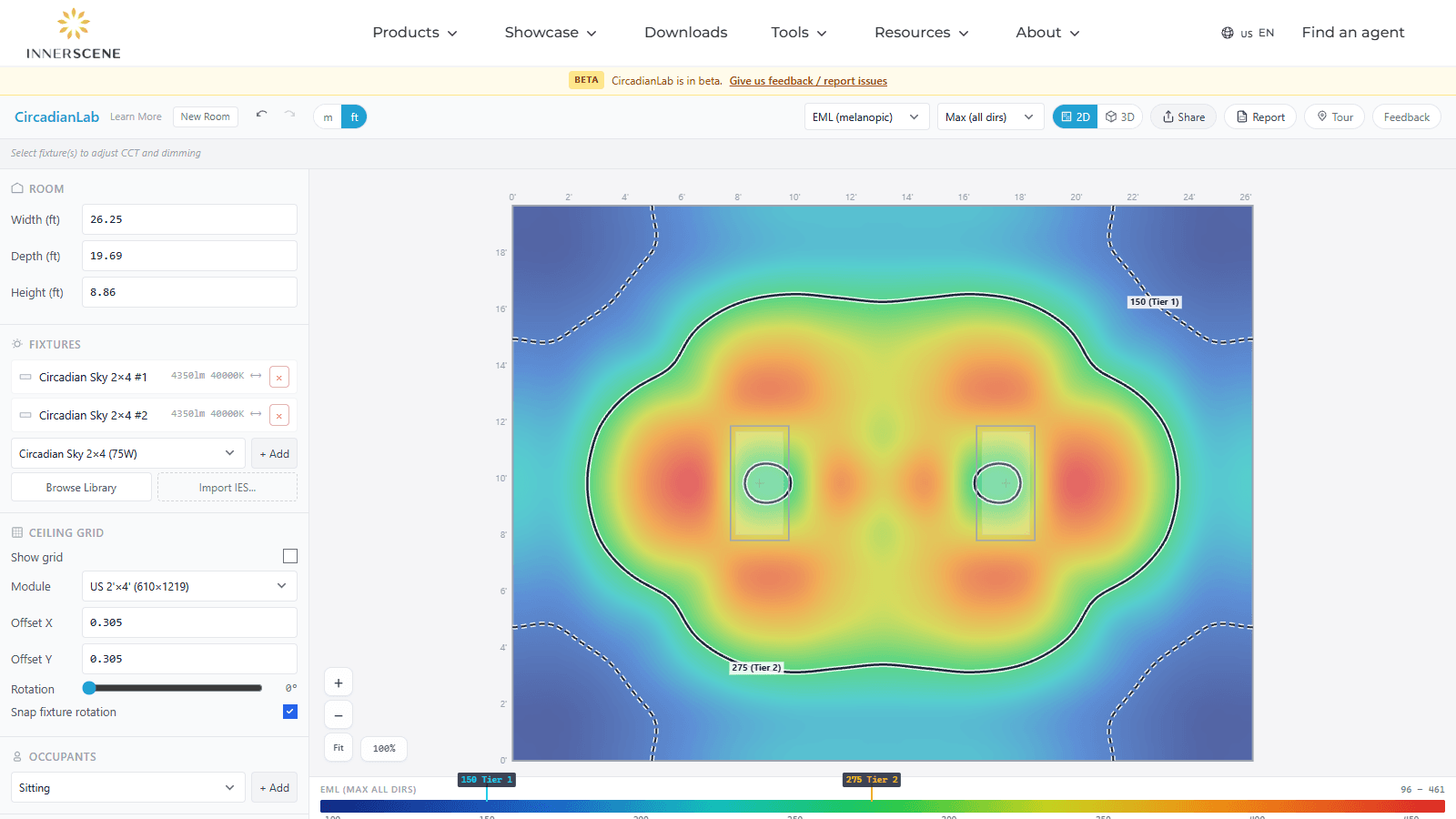Viewport: 1456px width, 819px height.
Task: Remove Circadian Sky 2×4 #1 fixture
Action: click(x=279, y=377)
